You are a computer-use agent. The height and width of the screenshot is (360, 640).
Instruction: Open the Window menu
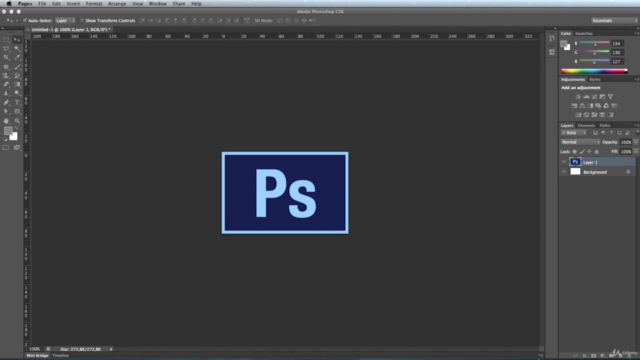coord(158,3)
